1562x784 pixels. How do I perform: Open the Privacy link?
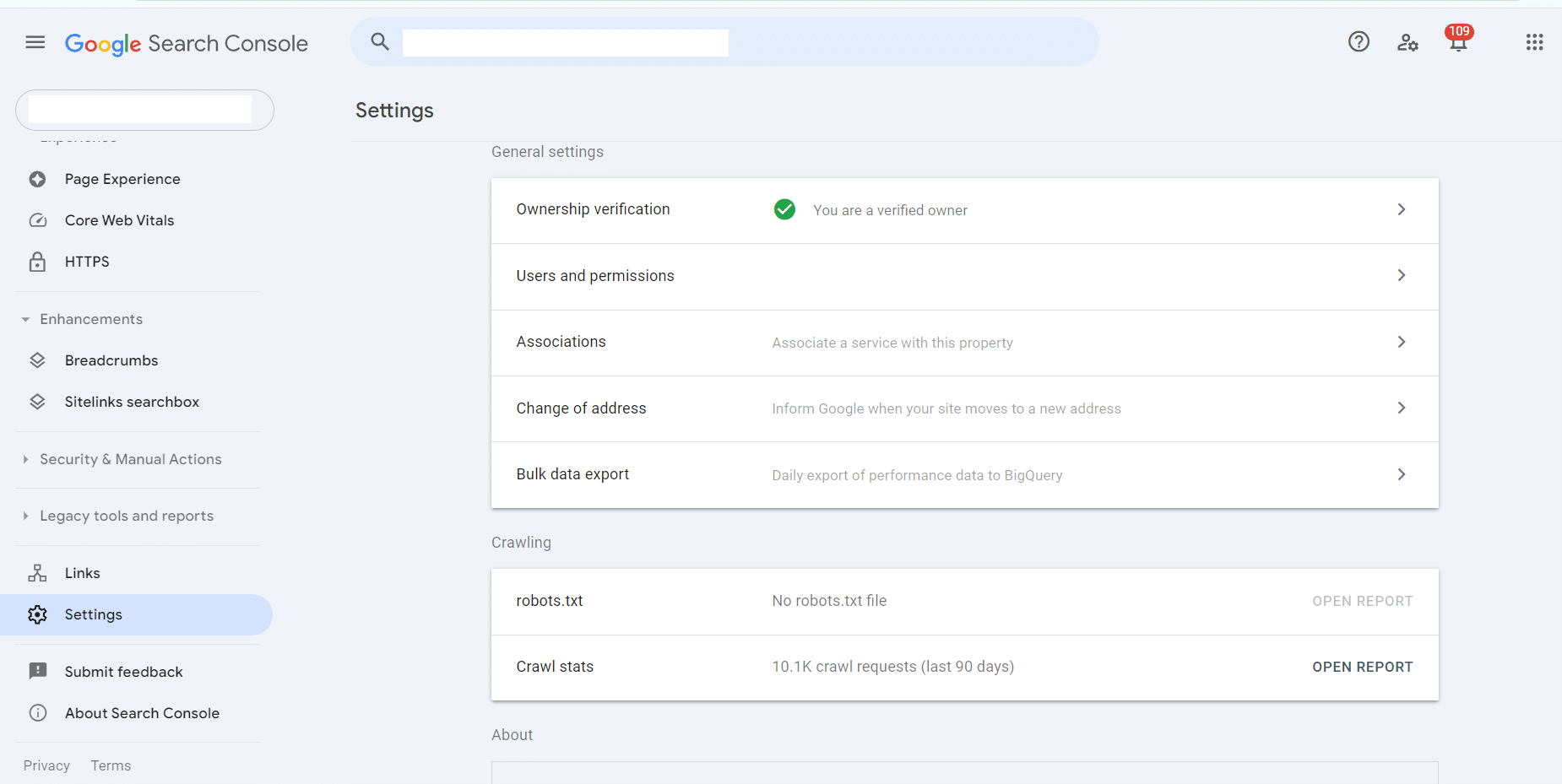click(46, 765)
